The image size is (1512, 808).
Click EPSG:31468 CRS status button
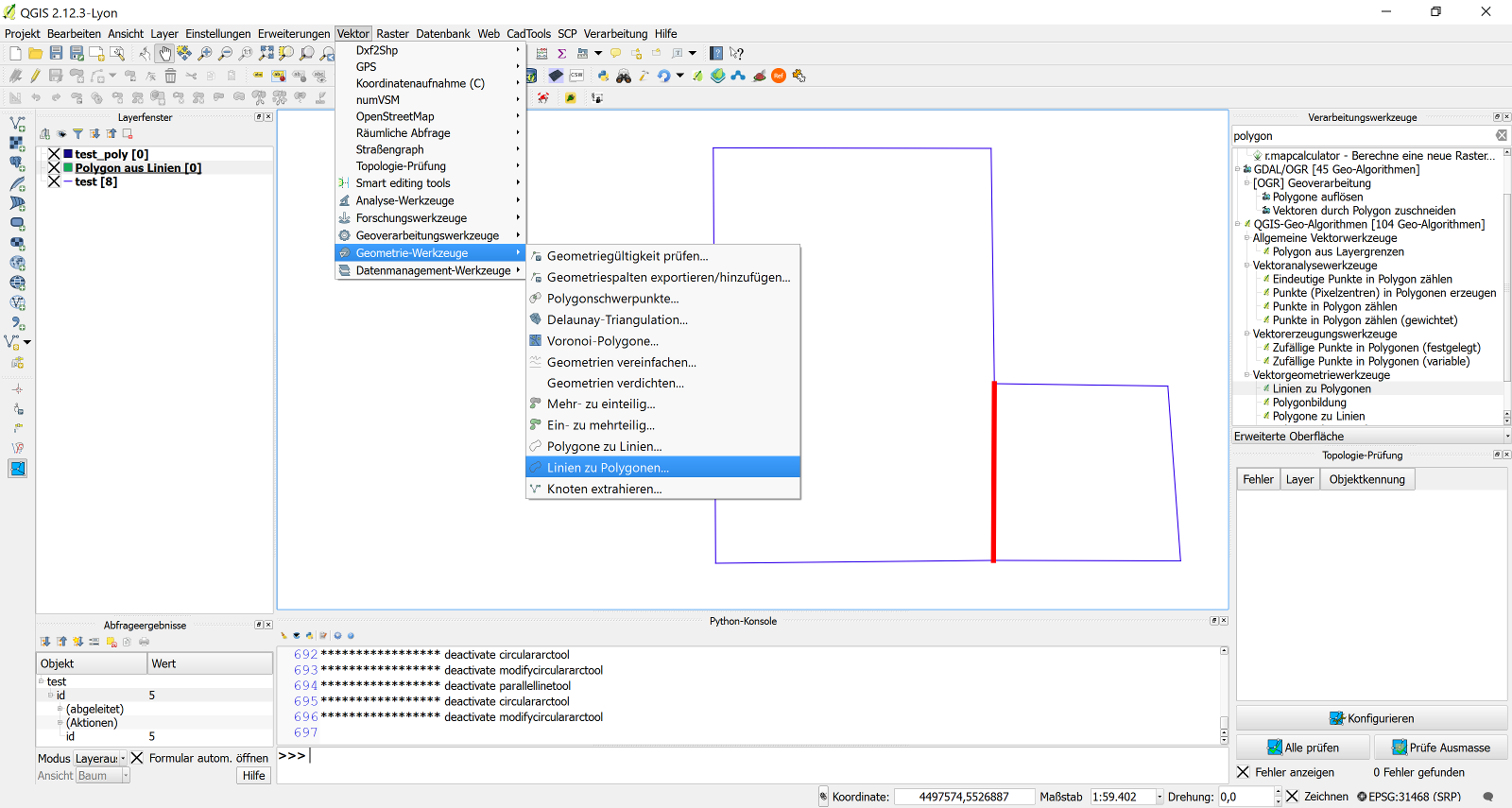pyautogui.click(x=1409, y=797)
